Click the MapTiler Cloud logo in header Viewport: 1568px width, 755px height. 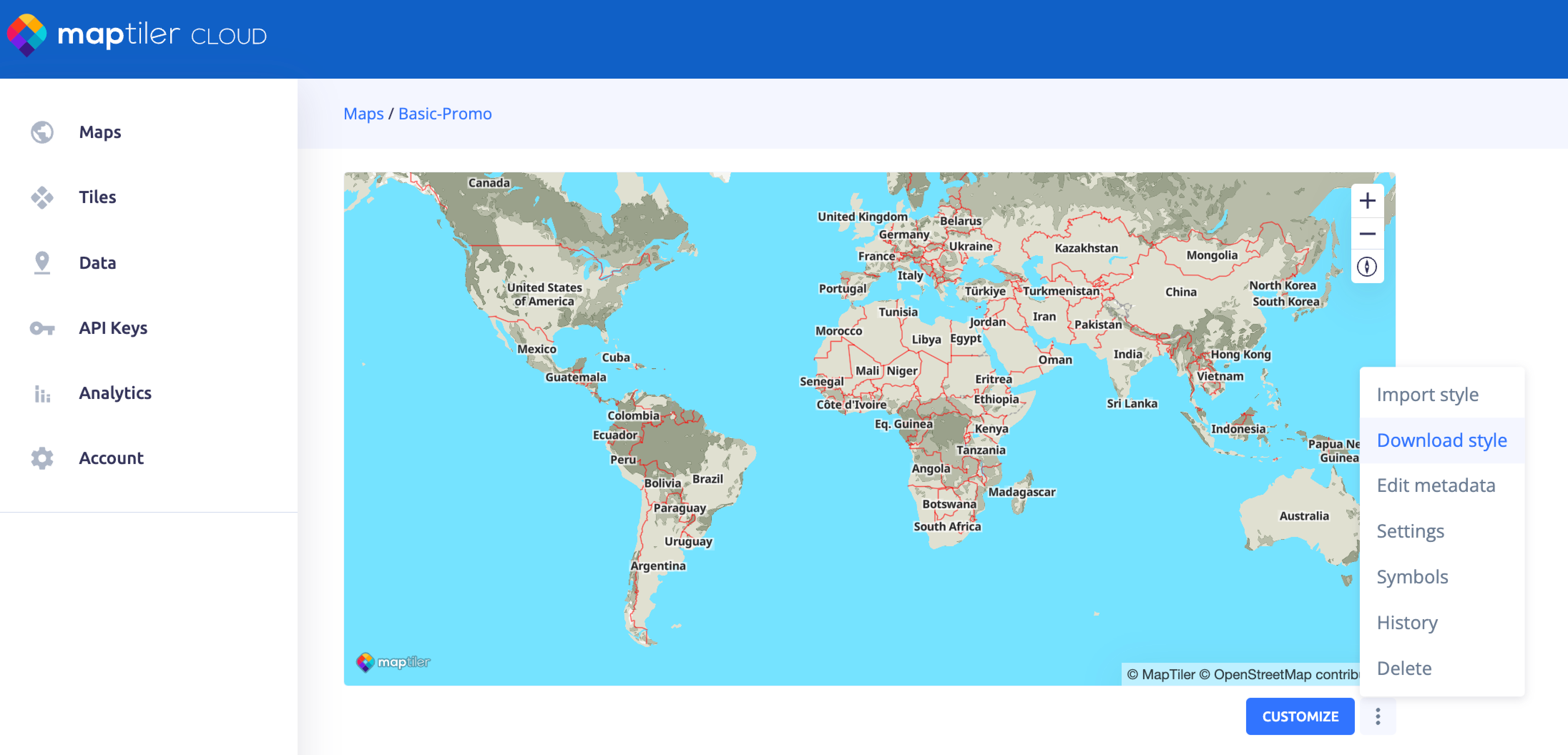137,35
